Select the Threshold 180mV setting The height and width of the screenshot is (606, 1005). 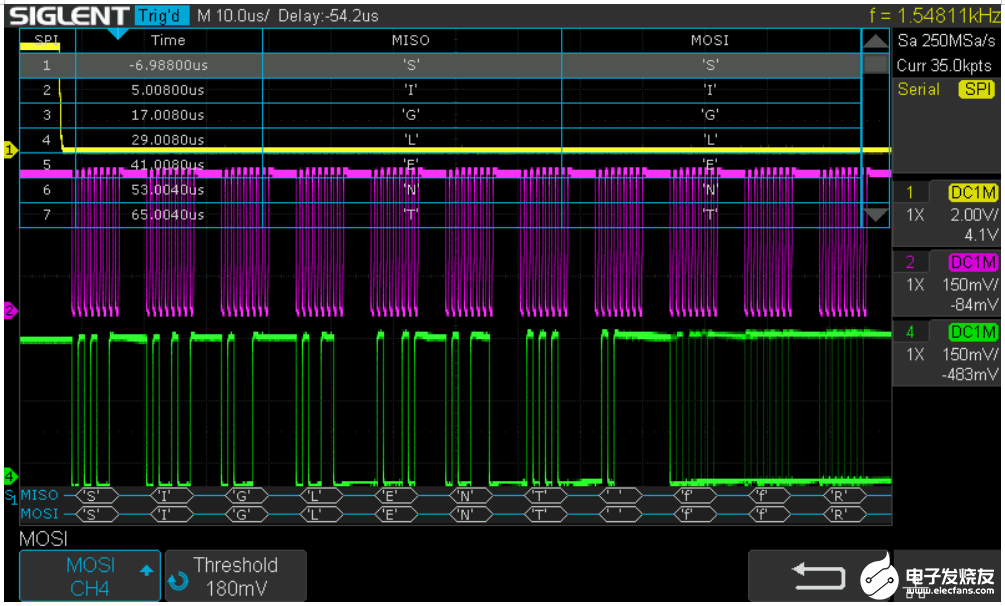coord(236,576)
